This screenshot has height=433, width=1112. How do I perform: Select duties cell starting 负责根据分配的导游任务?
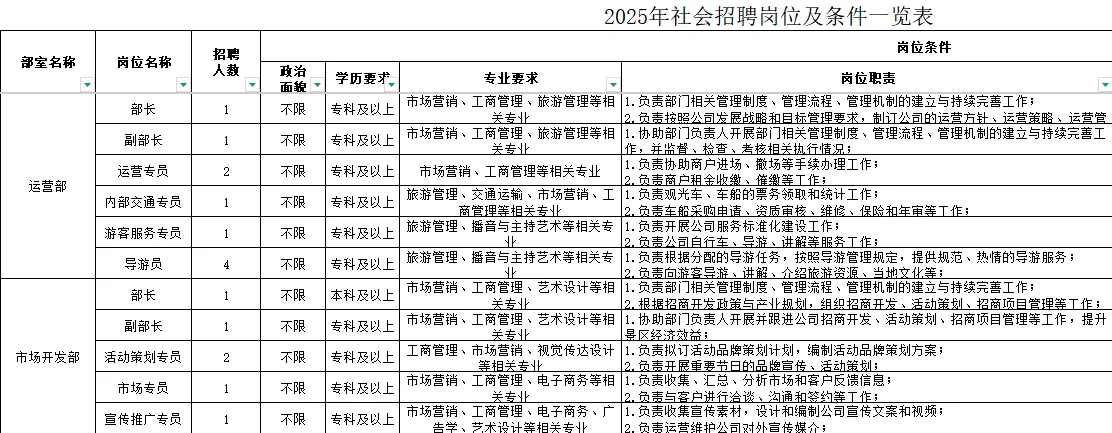click(x=867, y=264)
